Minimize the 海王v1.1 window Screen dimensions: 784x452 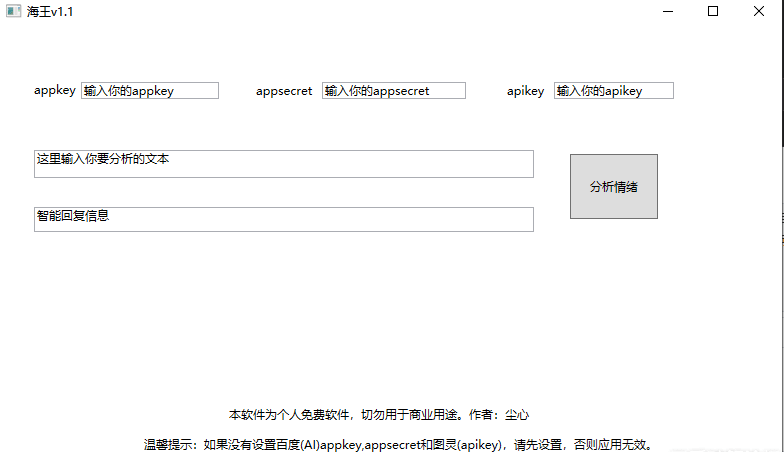click(x=667, y=12)
